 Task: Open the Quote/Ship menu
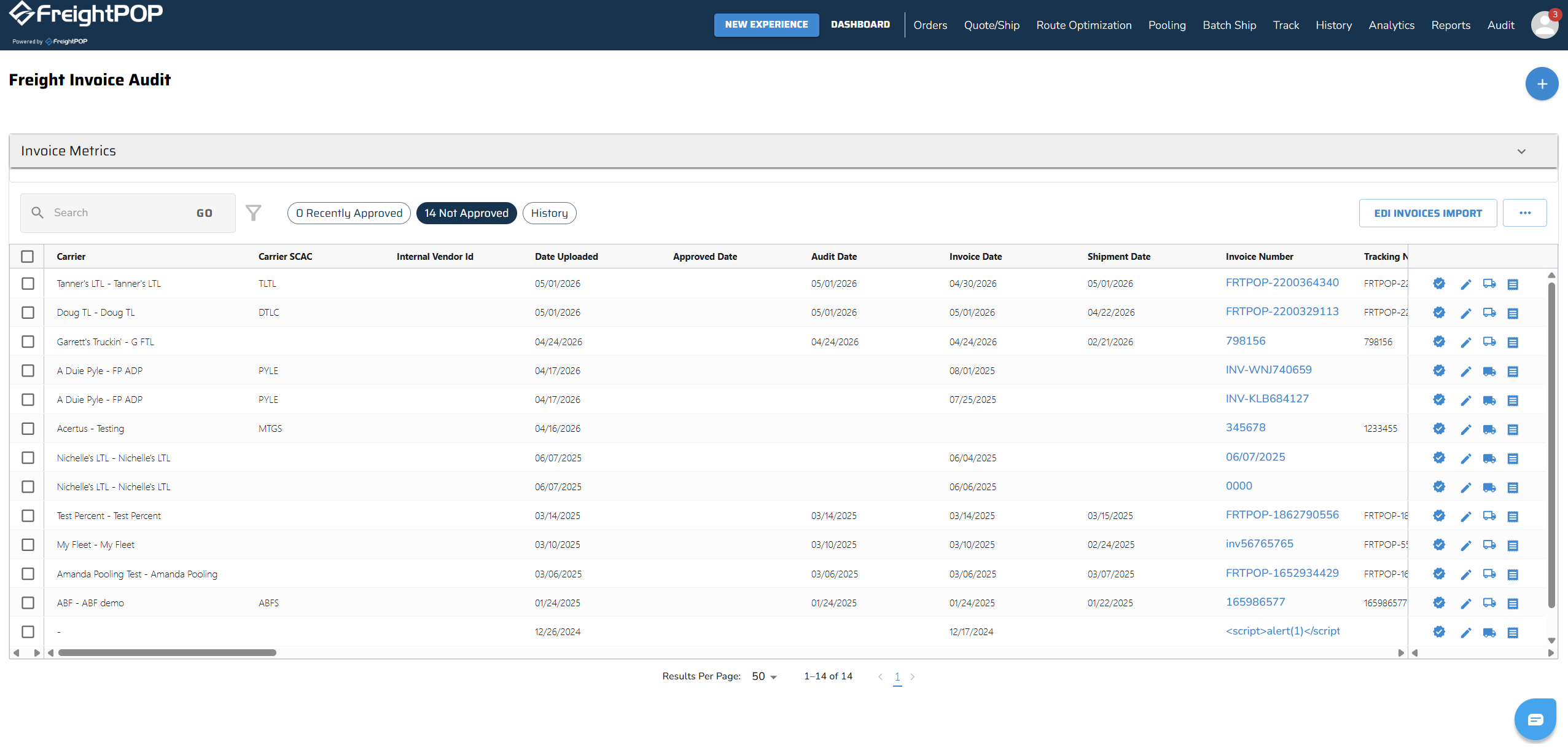click(992, 25)
